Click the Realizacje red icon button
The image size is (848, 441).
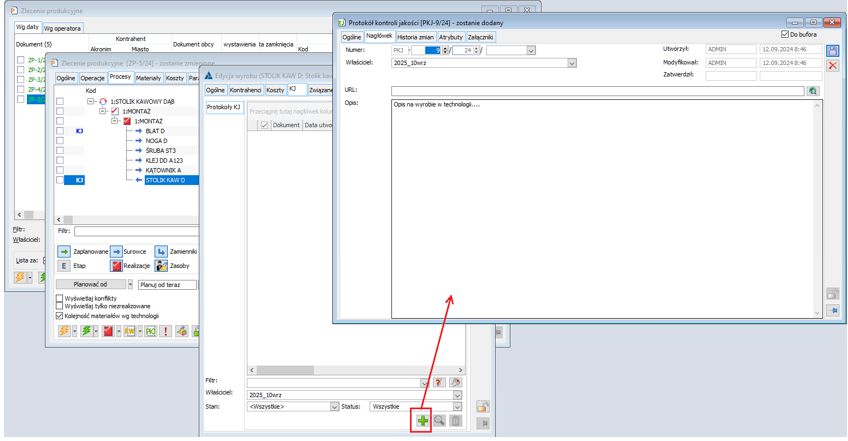tap(116, 266)
